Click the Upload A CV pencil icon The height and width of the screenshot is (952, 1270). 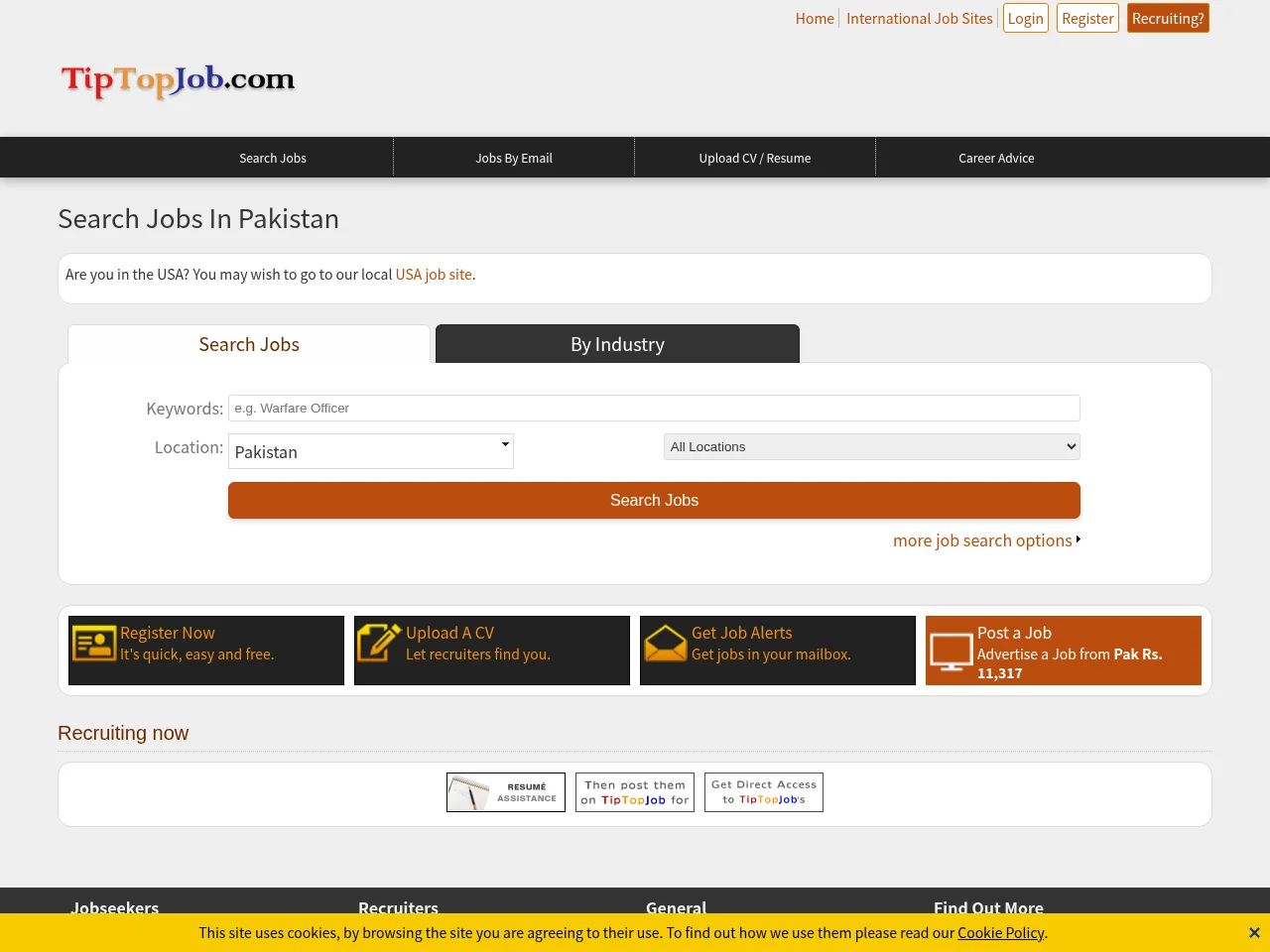pyautogui.click(x=379, y=643)
